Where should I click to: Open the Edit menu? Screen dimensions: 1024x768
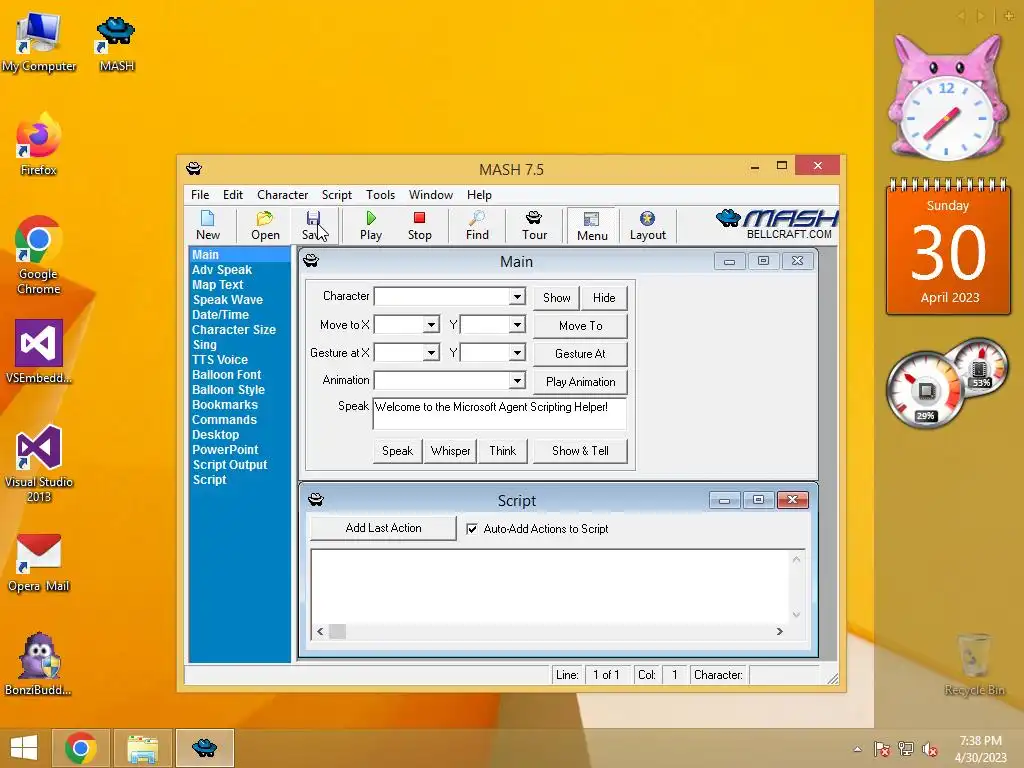pos(232,195)
